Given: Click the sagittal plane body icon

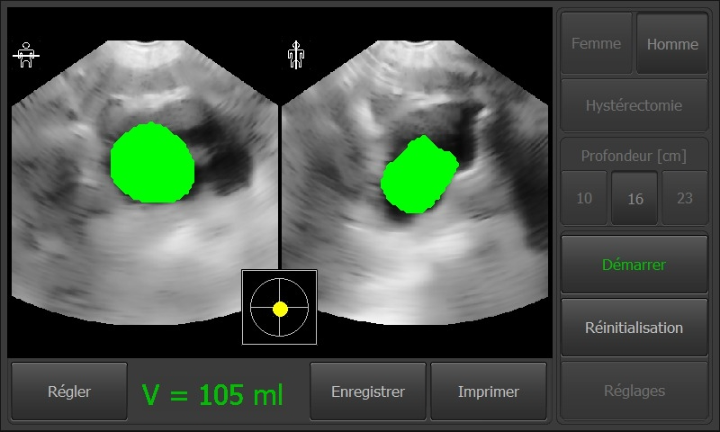Looking at the screenshot, I should (x=295, y=55).
